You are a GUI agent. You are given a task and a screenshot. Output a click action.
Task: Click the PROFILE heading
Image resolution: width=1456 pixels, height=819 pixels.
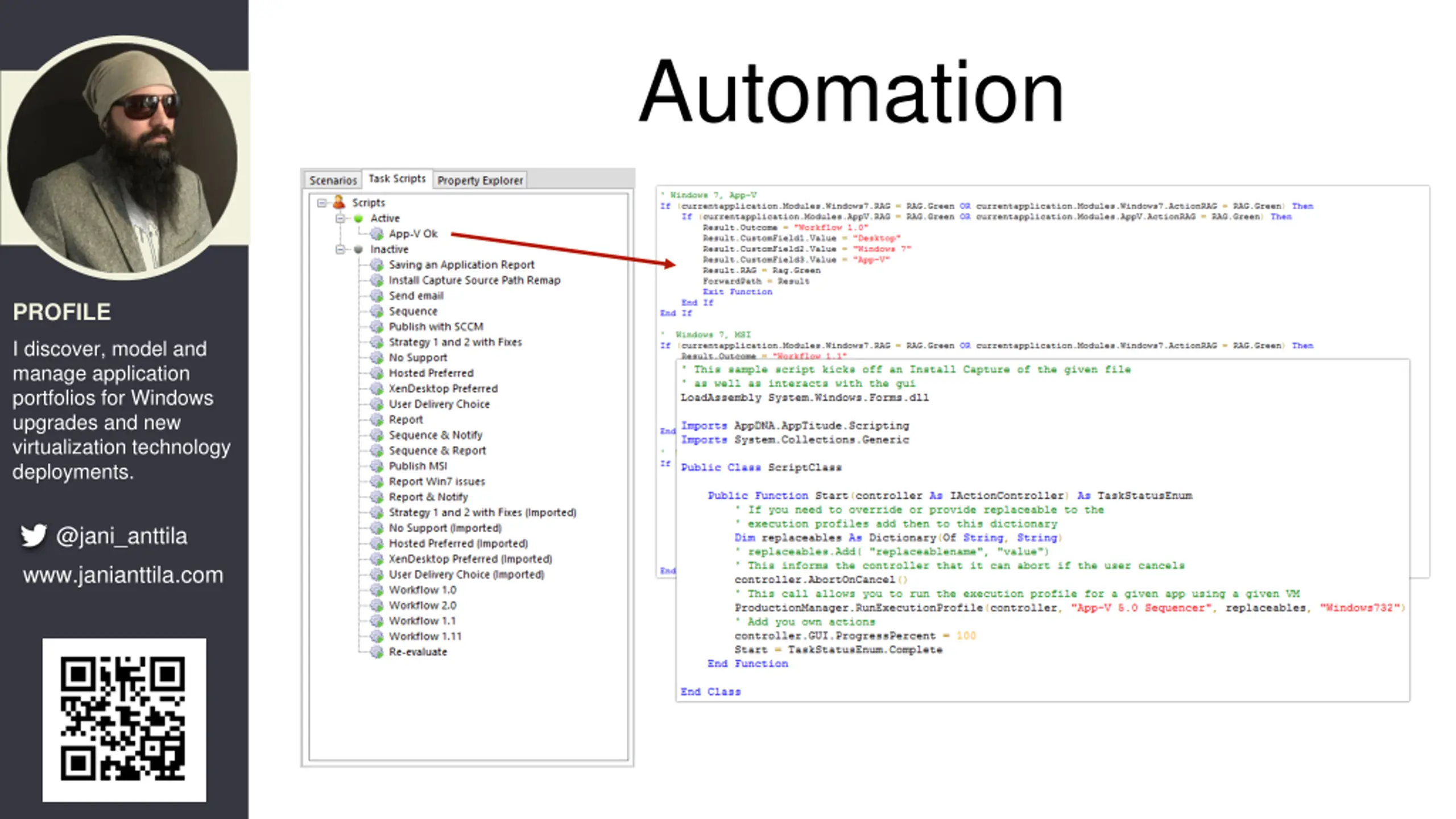tap(61, 312)
